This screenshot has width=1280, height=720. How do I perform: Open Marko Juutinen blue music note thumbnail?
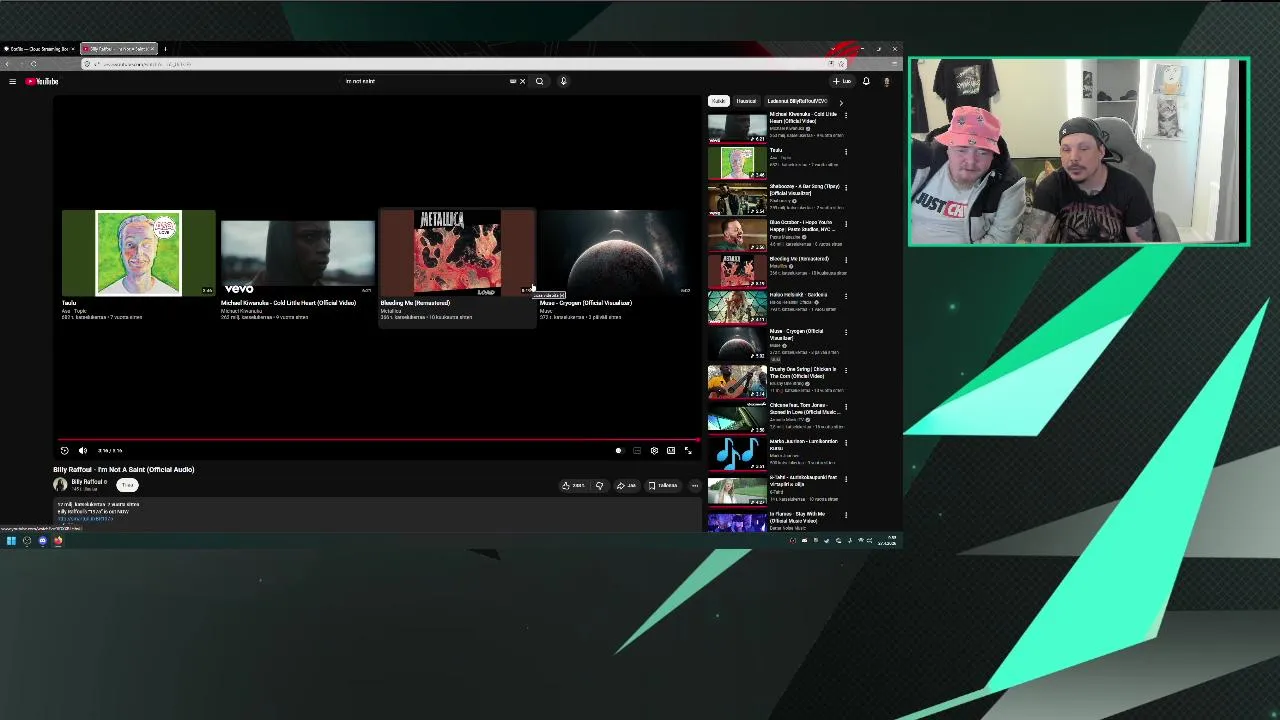(737, 453)
